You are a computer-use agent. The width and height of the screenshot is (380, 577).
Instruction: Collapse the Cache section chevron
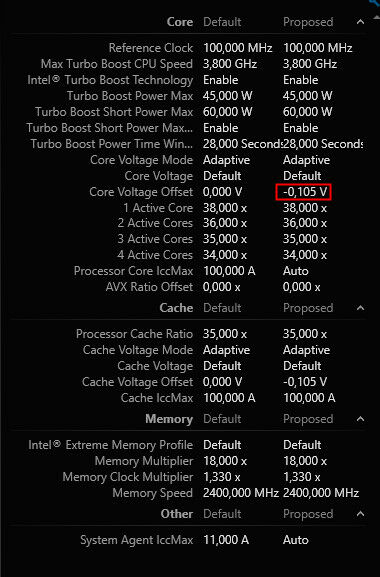361,308
